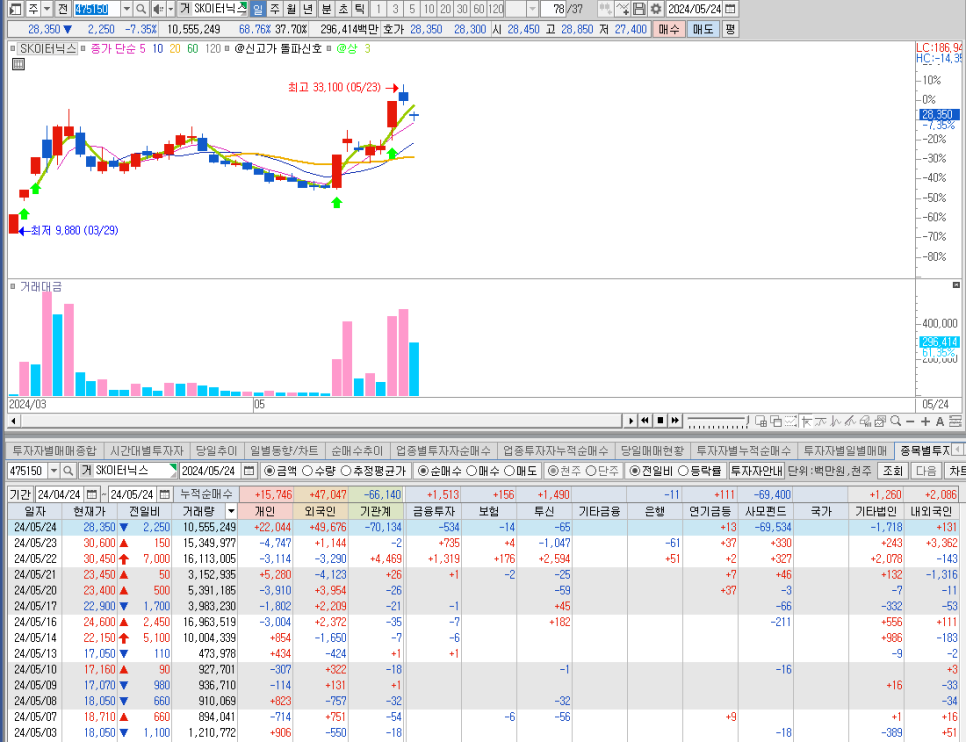Expand the stock code dropdown in chart toolbar
This screenshot has height=742, width=966.
coord(126,9)
